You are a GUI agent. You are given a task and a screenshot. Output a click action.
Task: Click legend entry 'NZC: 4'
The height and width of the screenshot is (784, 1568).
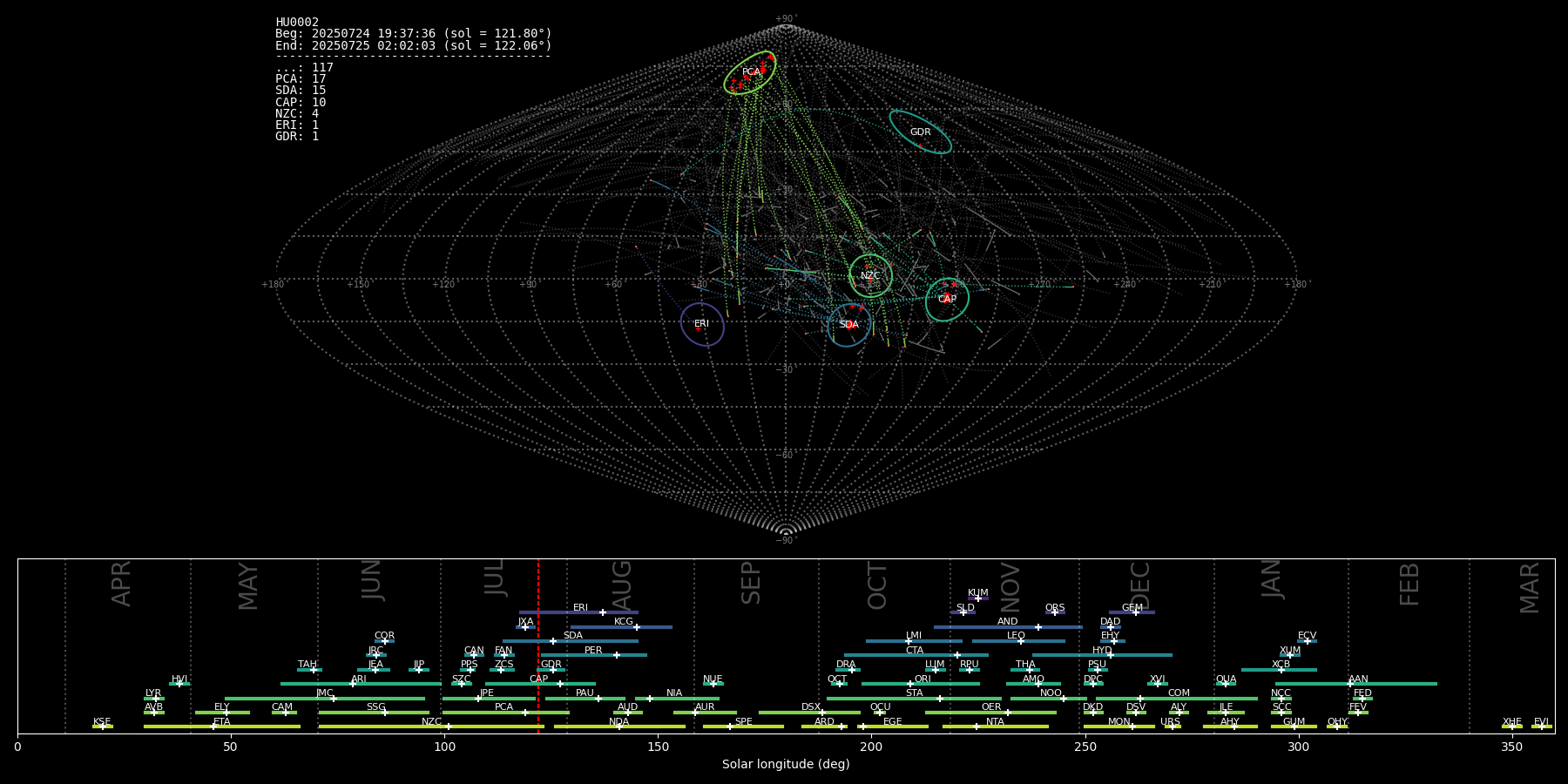[297, 114]
